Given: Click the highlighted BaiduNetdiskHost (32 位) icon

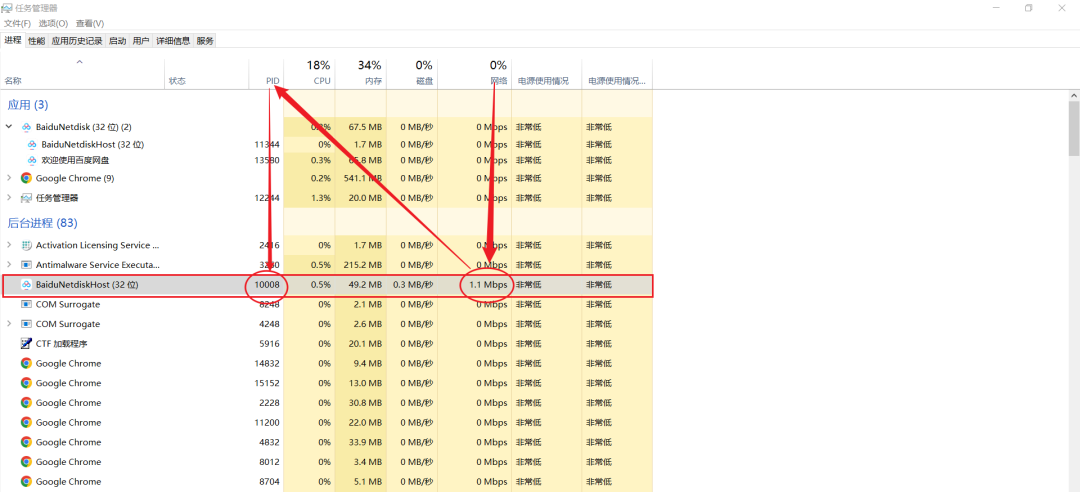Looking at the screenshot, I should [26, 285].
